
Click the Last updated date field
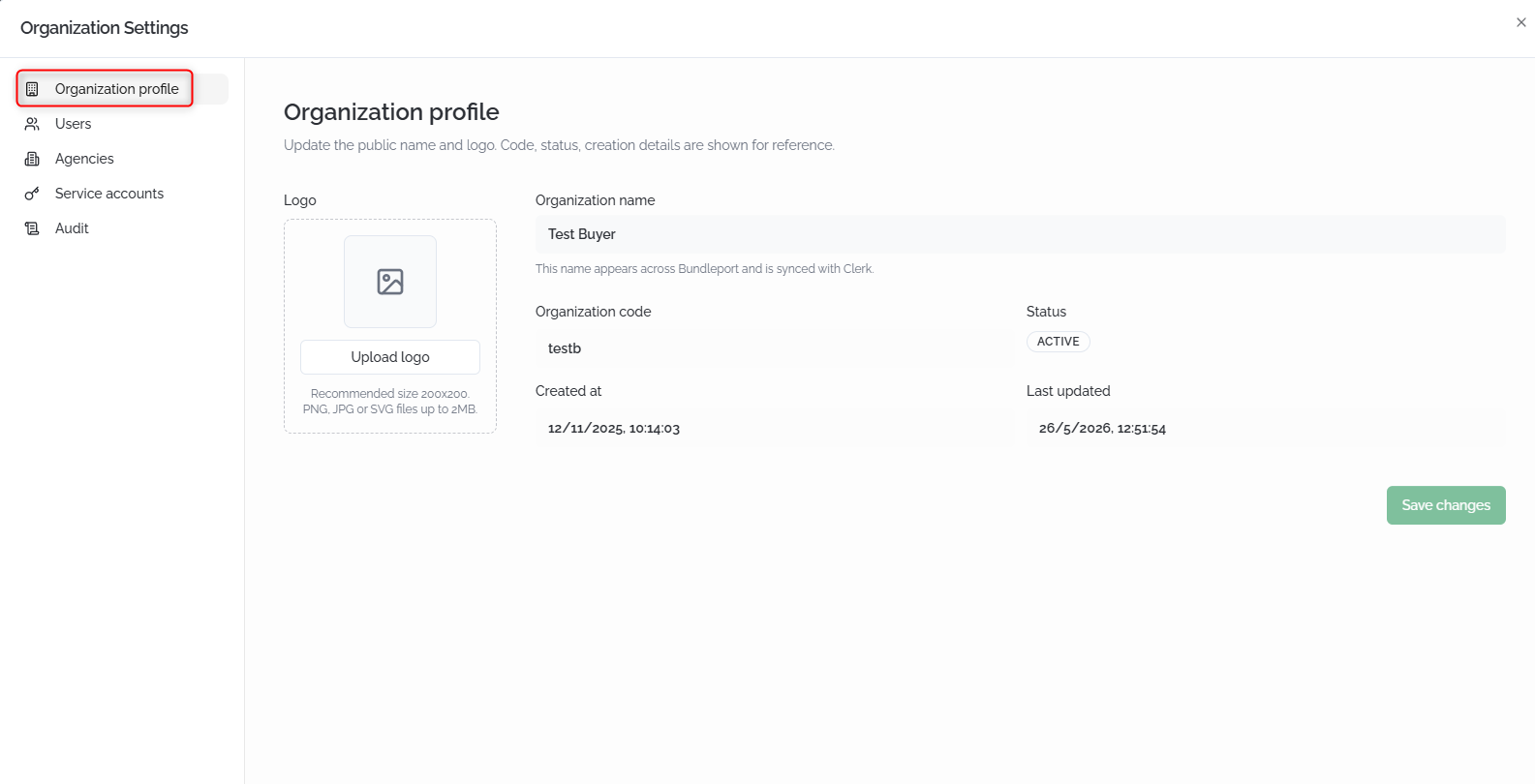coord(1266,428)
